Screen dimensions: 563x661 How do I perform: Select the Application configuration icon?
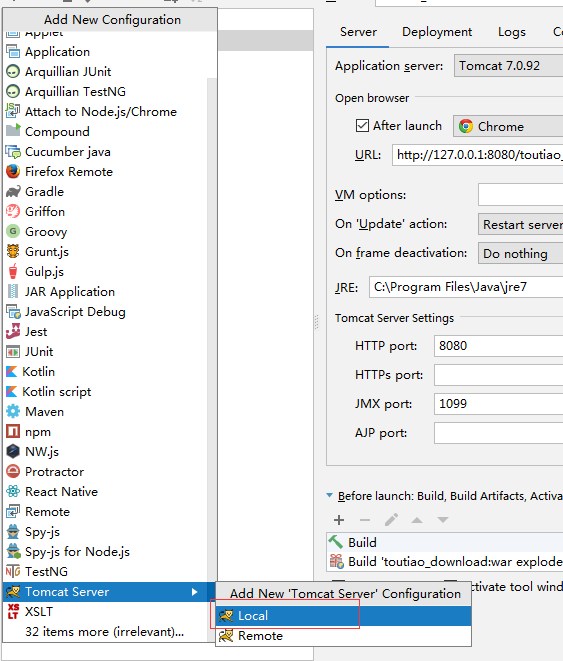pyautogui.click(x=13, y=52)
